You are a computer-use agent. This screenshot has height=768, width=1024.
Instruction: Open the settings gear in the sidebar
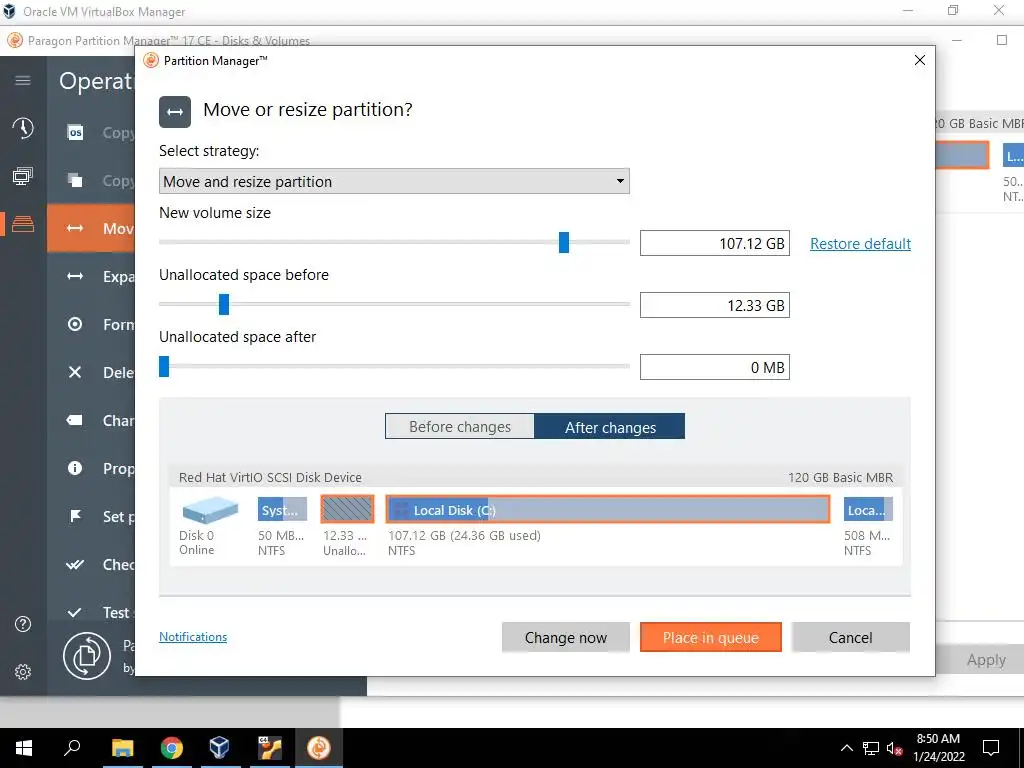click(x=23, y=671)
